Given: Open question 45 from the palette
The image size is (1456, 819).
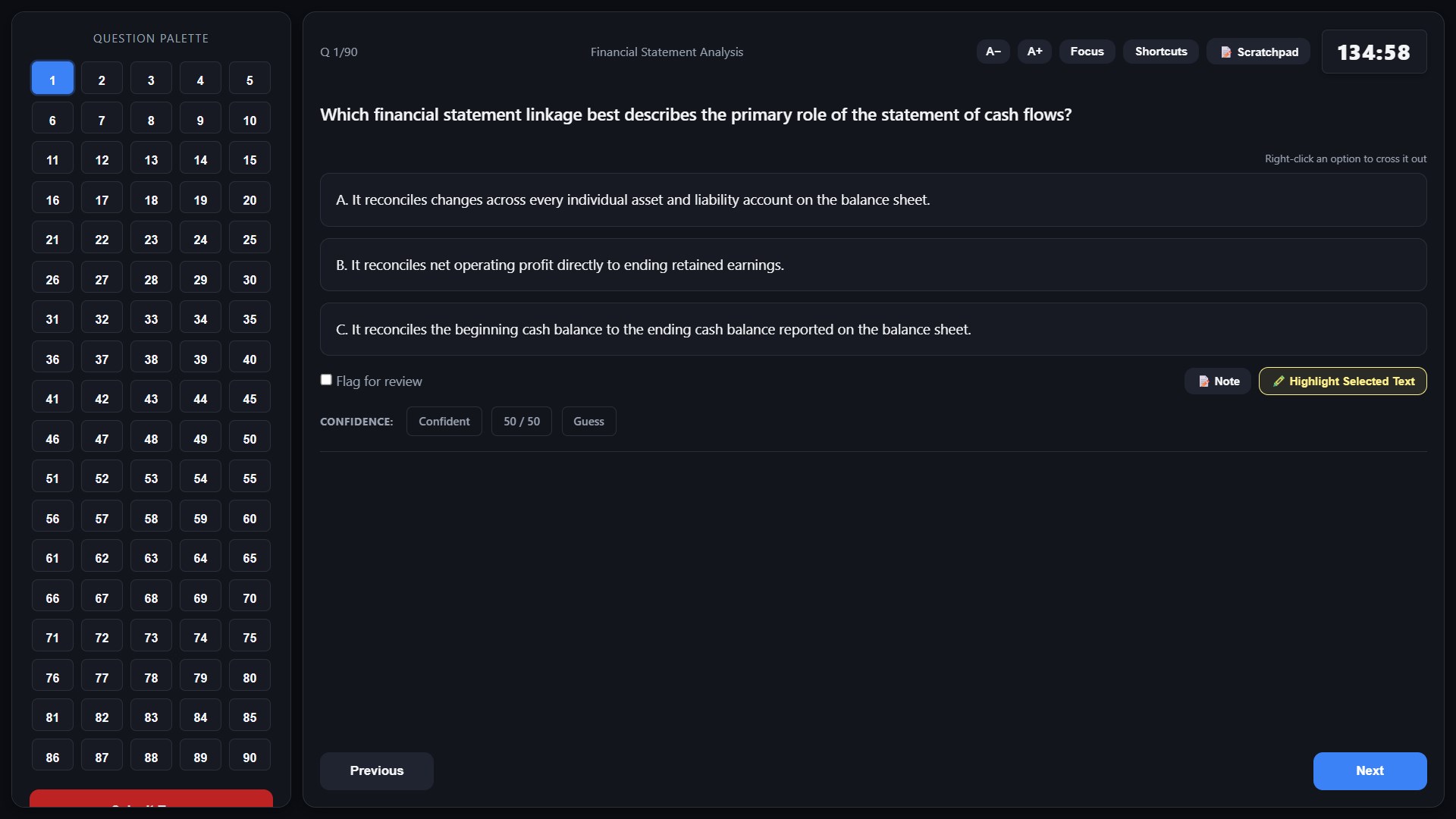Looking at the screenshot, I should [x=249, y=398].
